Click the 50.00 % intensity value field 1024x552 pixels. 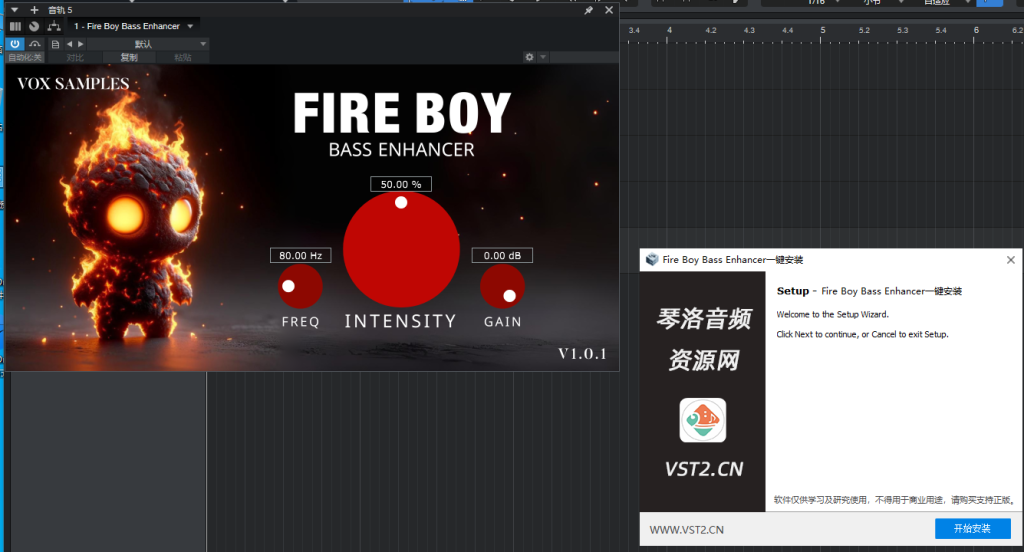coord(401,184)
